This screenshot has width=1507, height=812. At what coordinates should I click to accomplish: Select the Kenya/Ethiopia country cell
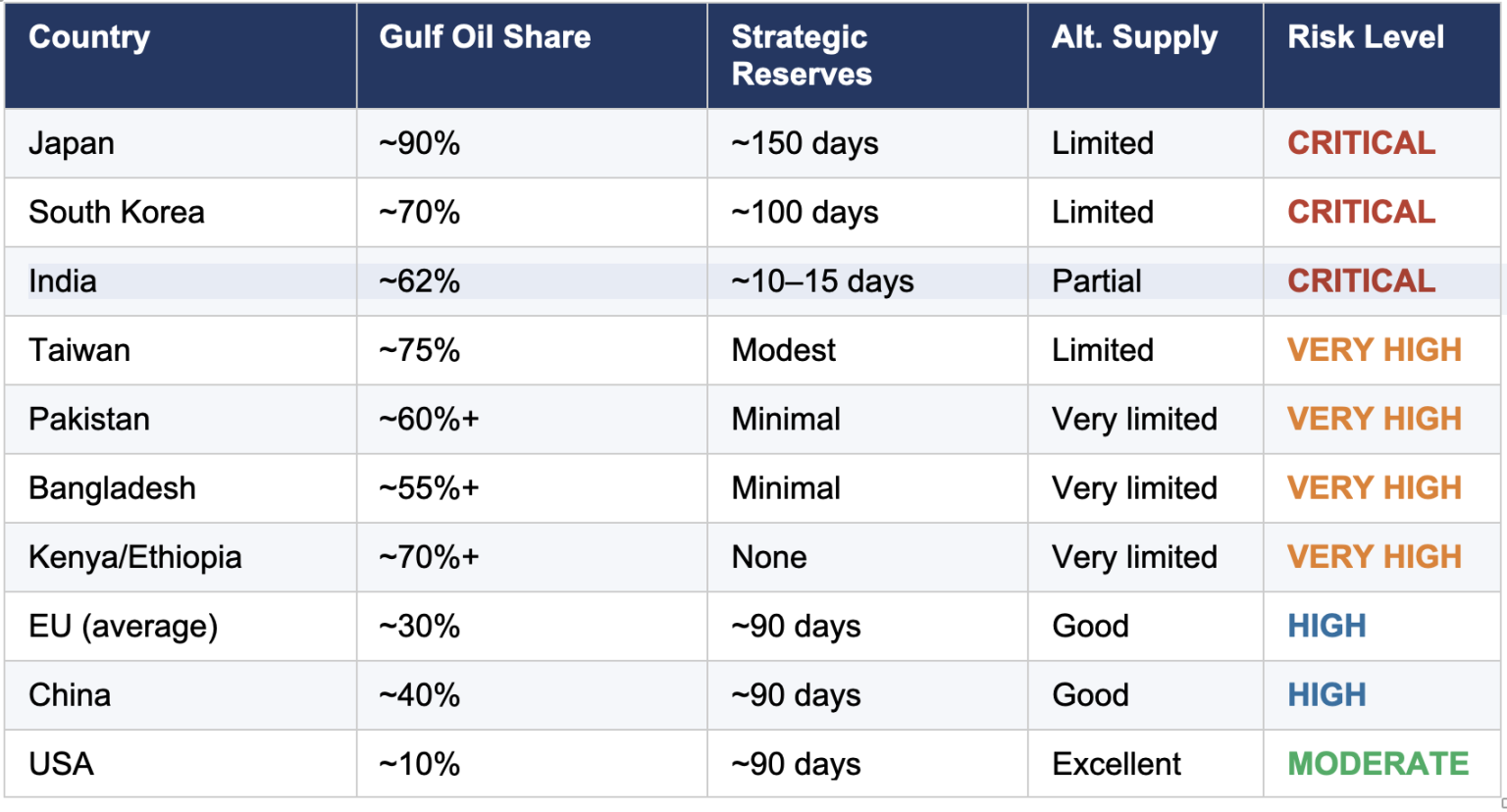(x=135, y=557)
